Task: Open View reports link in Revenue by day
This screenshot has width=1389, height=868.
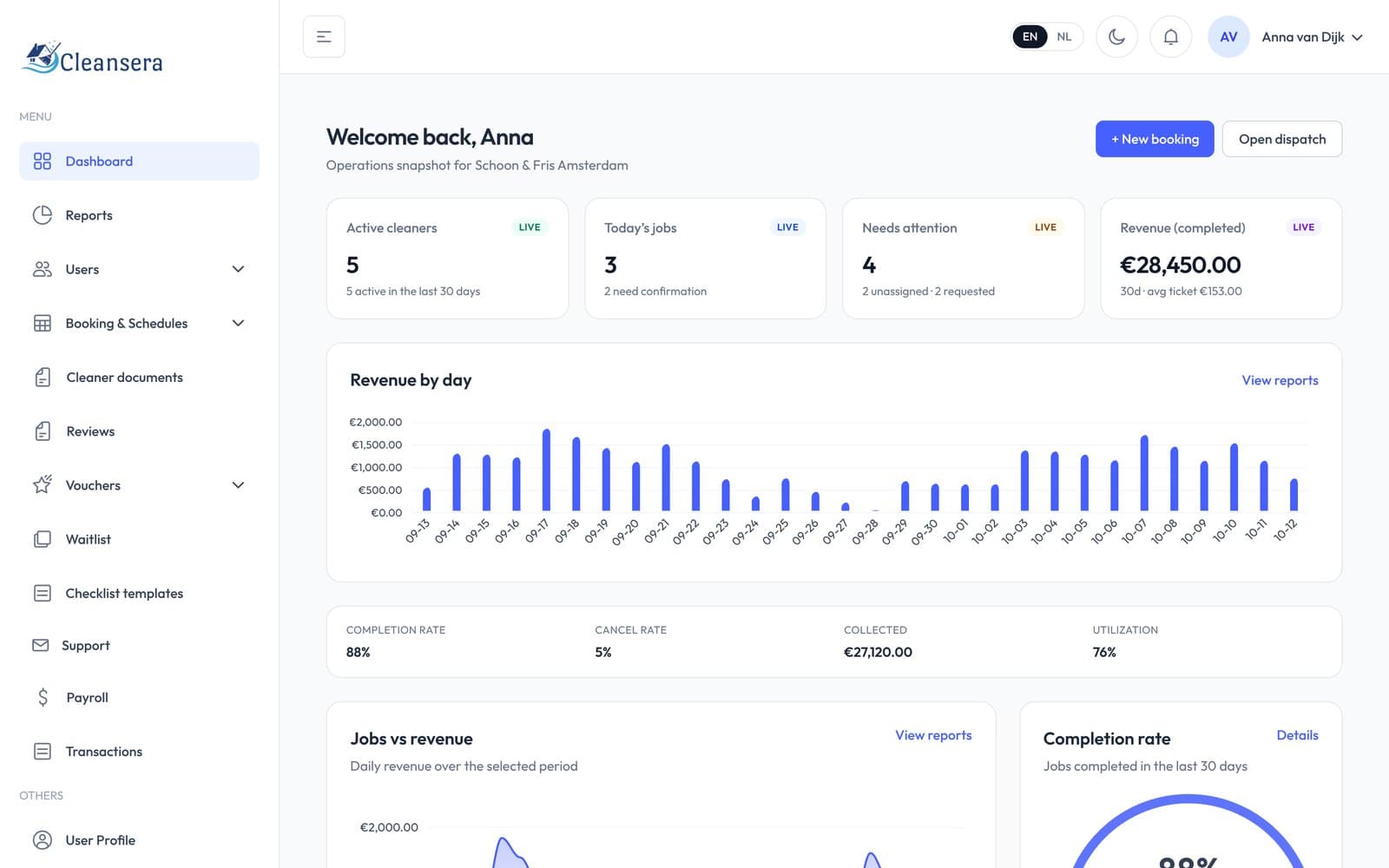Action: coord(1280,380)
